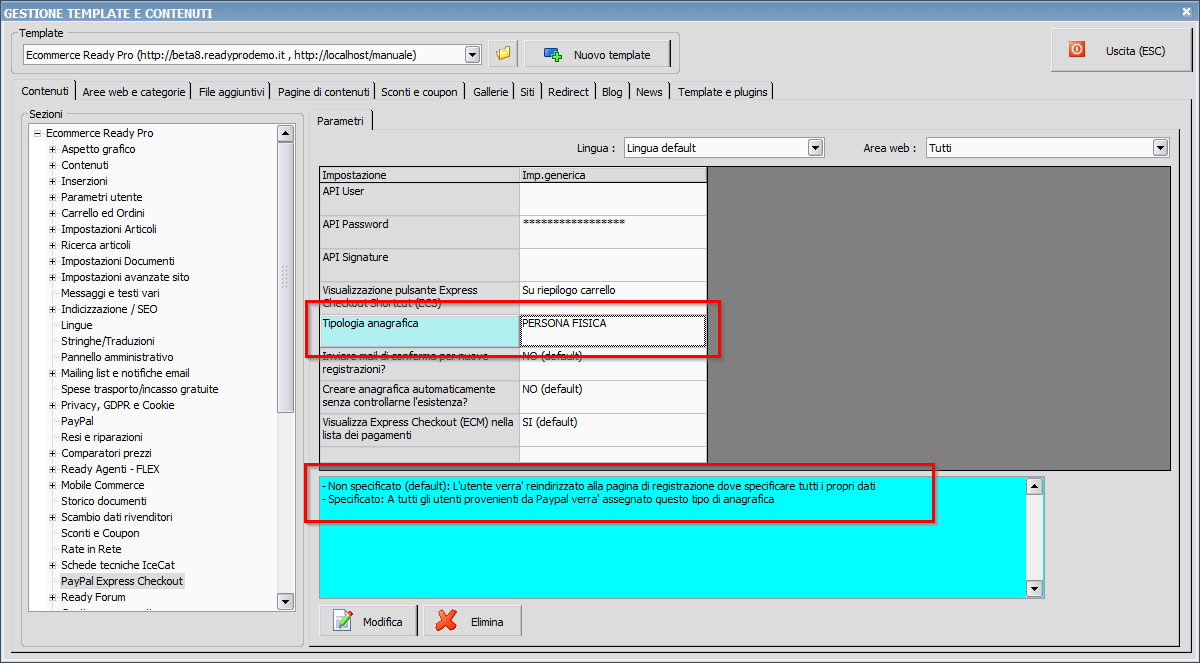Expand the Aspetto grafico tree node
The height and width of the screenshot is (663, 1200).
53,149
